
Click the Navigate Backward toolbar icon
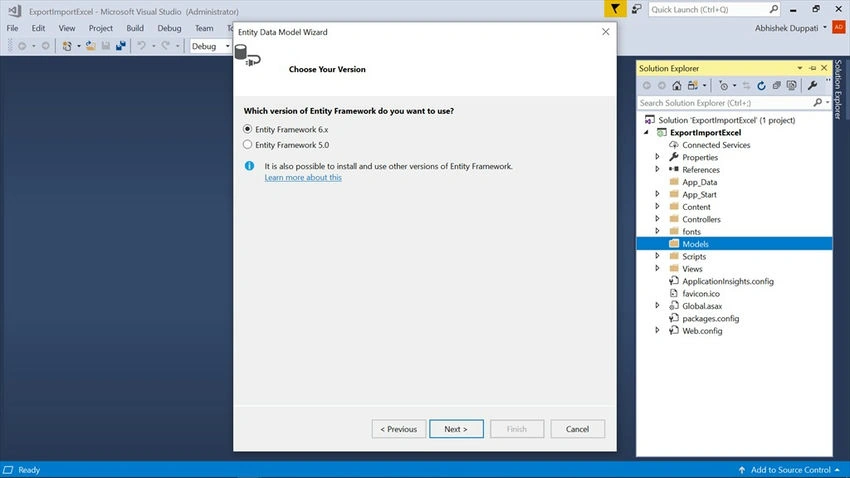tap(22, 46)
